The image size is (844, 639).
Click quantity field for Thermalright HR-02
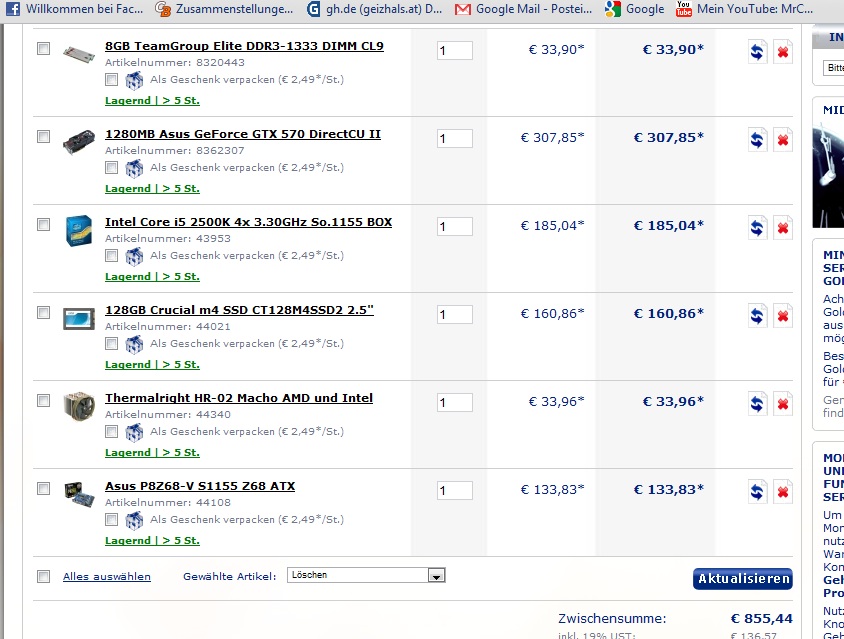pos(455,402)
